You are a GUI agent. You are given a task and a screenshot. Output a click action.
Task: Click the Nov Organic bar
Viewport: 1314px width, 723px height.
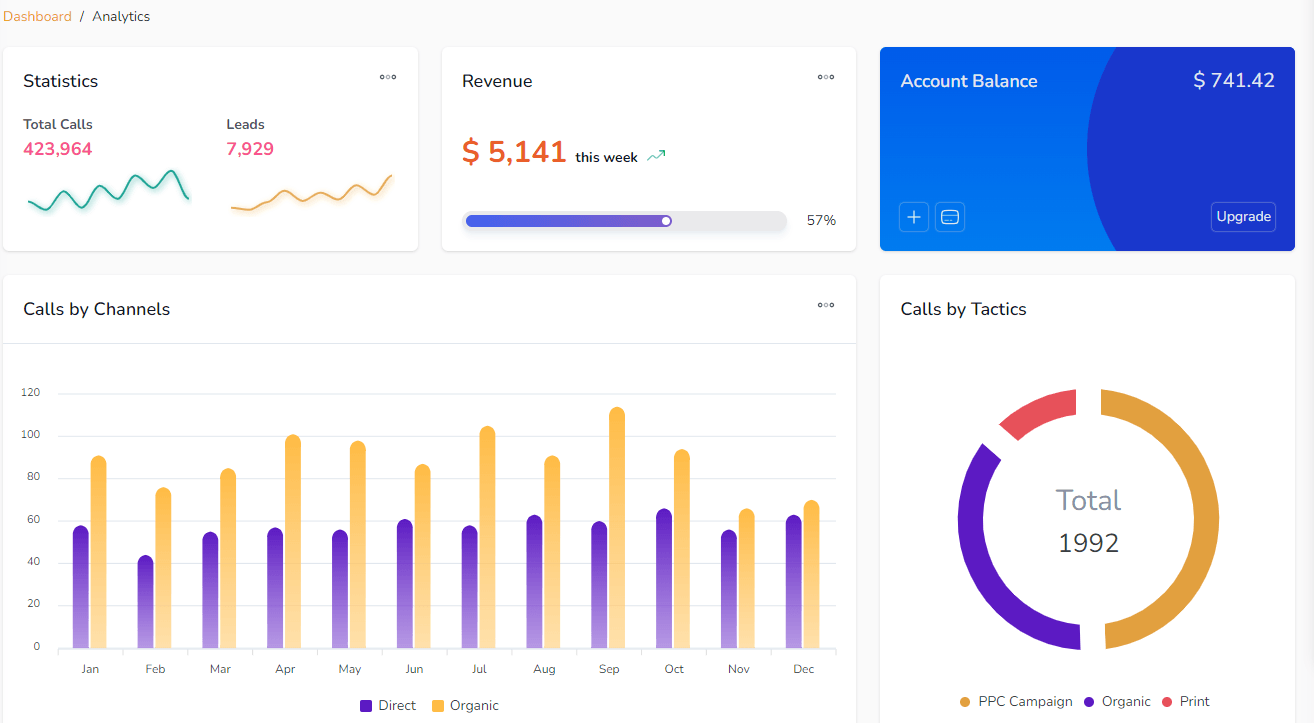pyautogui.click(x=746, y=578)
